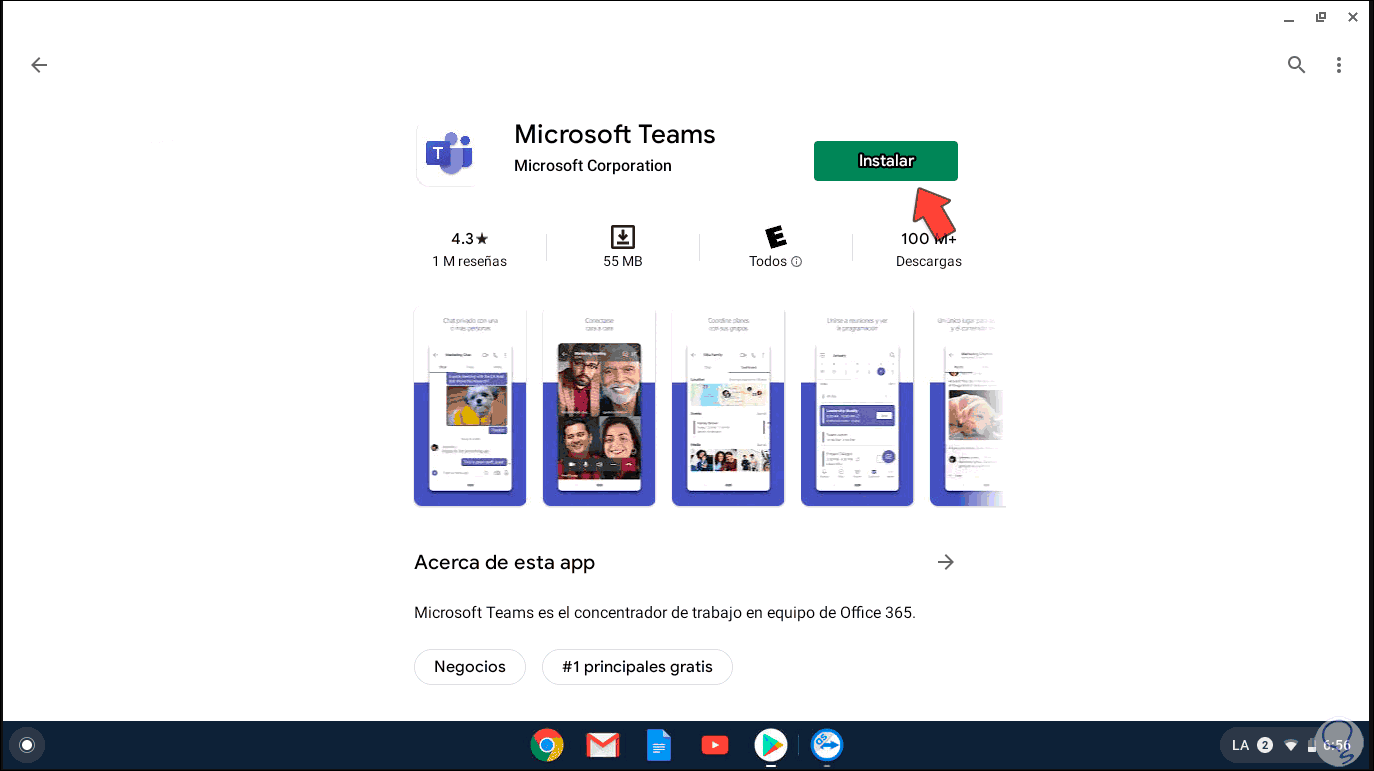1374x771 pixels.
Task: Open the group coordination screenshot thumbnail
Action: click(x=728, y=408)
